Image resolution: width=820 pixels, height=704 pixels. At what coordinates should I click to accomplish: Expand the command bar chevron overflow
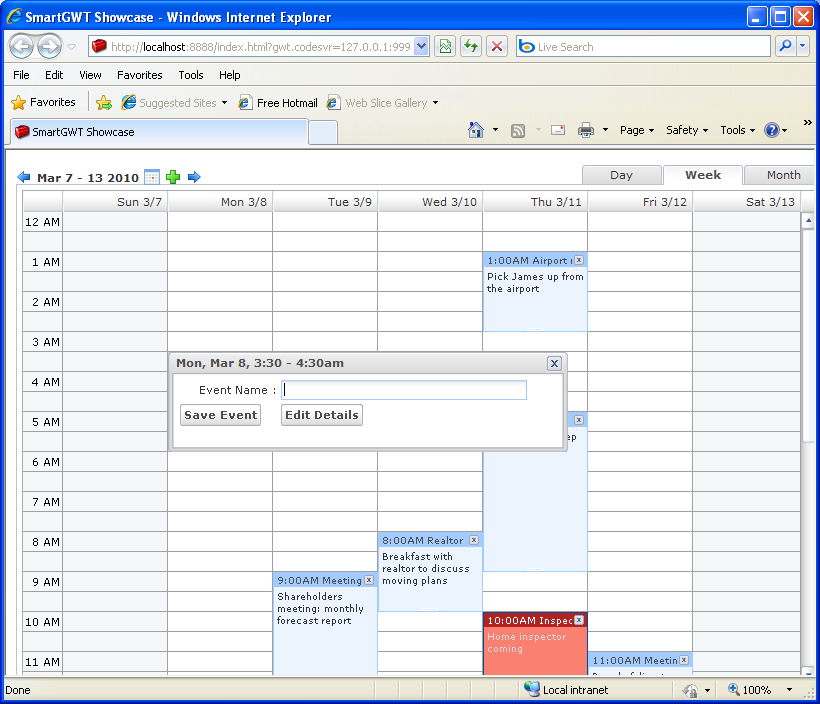807,122
